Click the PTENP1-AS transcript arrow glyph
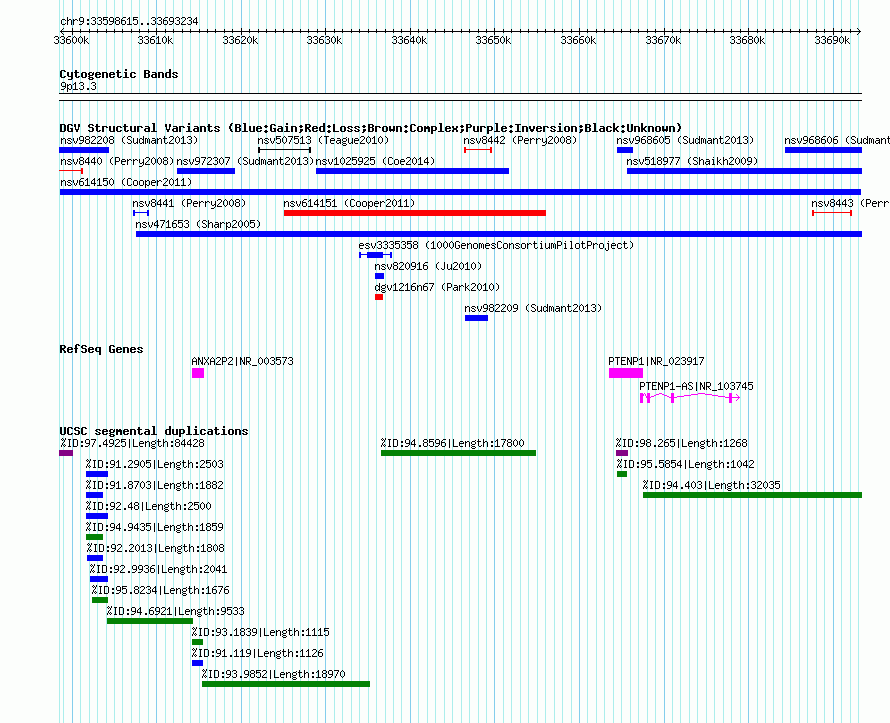890x723 pixels. click(x=690, y=398)
